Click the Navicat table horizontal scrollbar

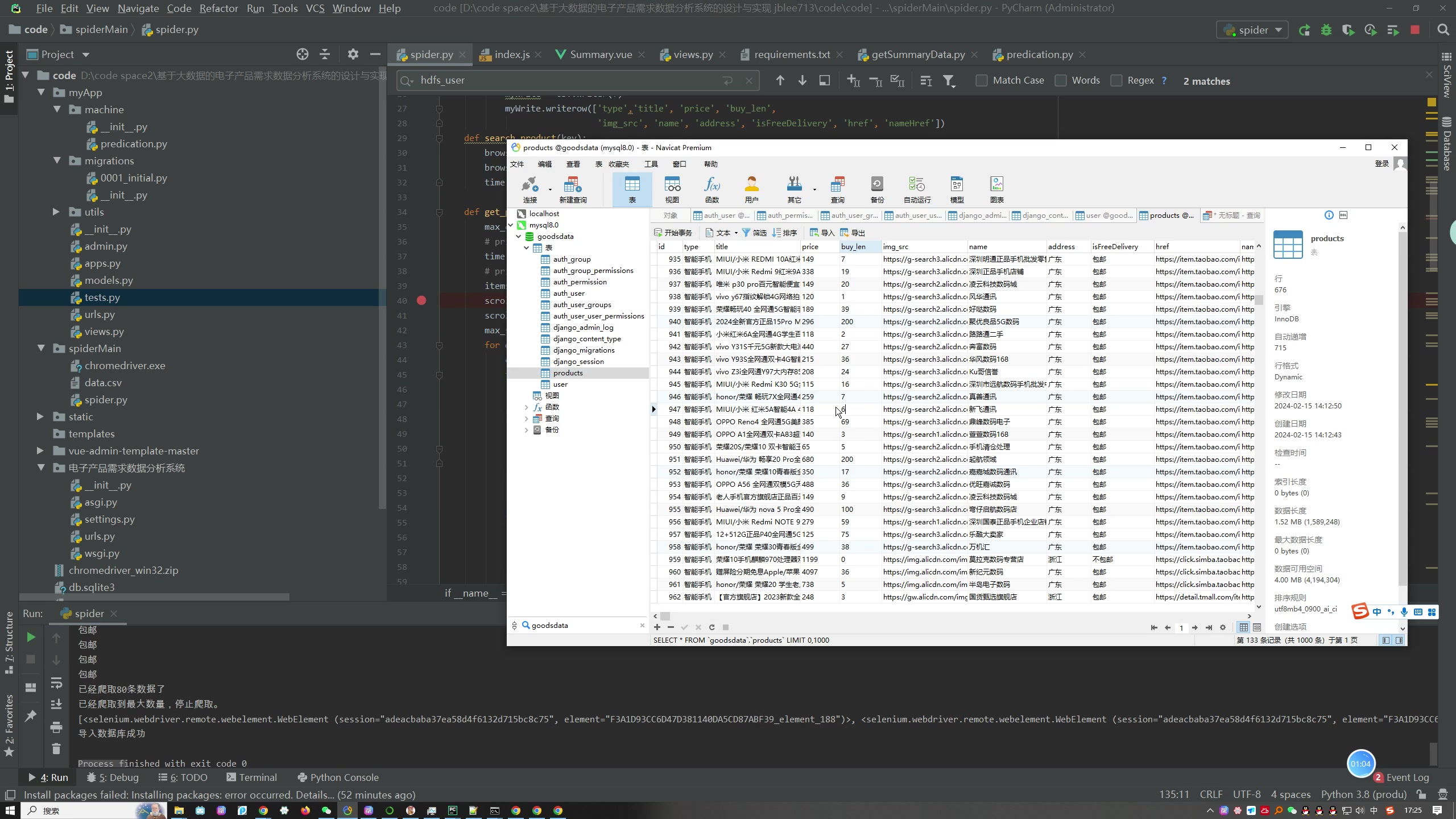click(665, 616)
